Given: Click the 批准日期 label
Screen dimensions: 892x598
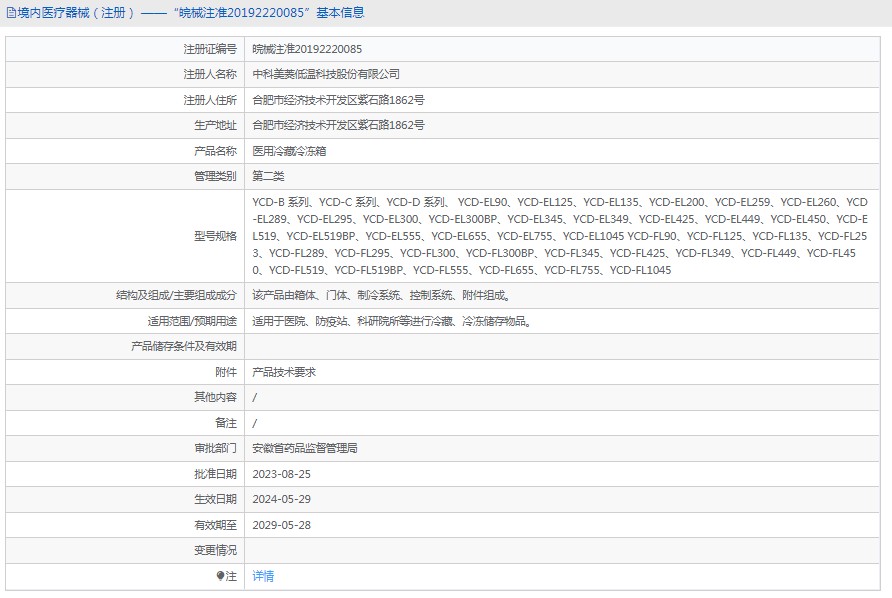Looking at the screenshot, I should pyautogui.click(x=215, y=474).
